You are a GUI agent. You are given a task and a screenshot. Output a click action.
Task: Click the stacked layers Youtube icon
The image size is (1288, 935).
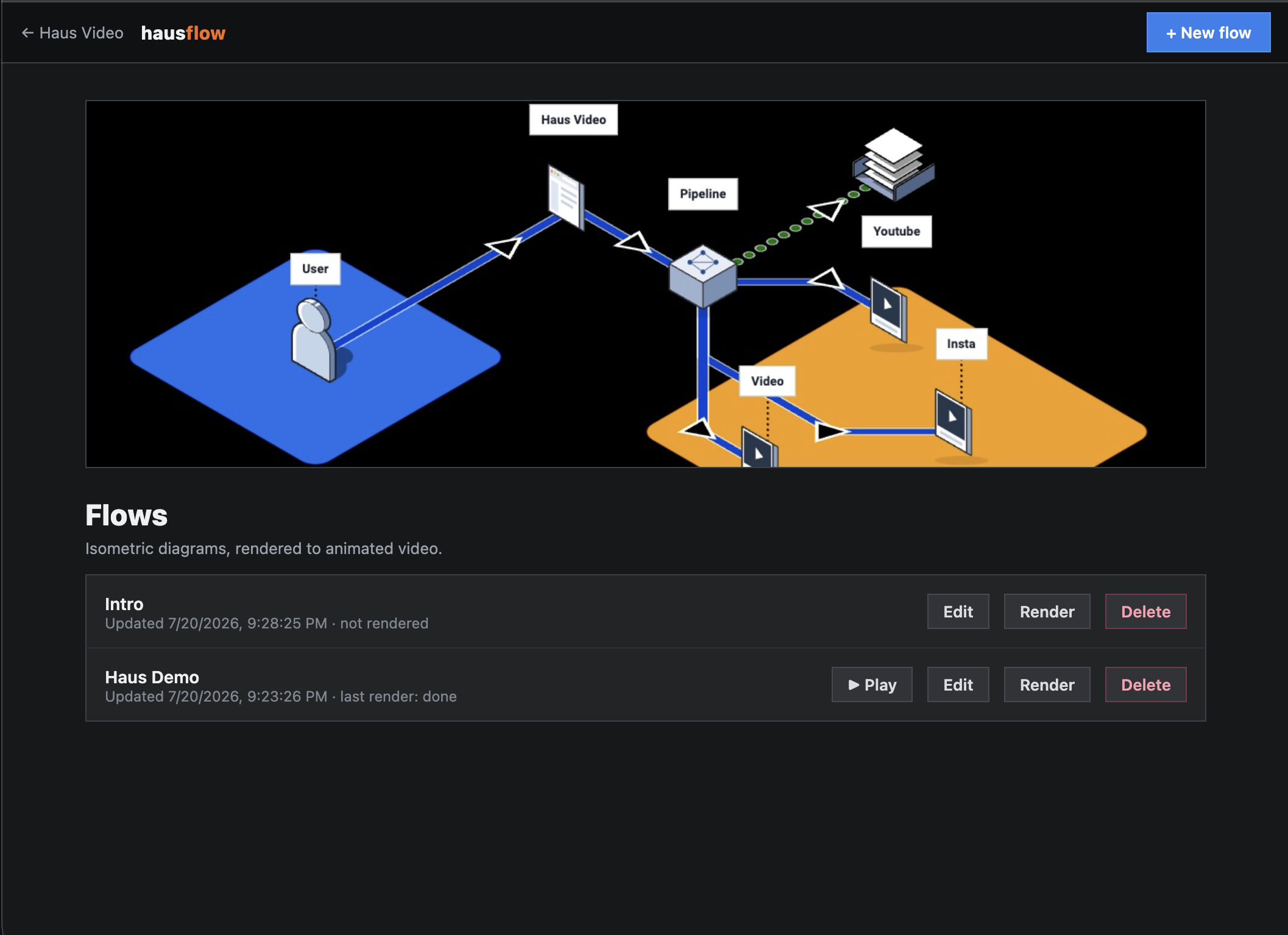click(893, 164)
